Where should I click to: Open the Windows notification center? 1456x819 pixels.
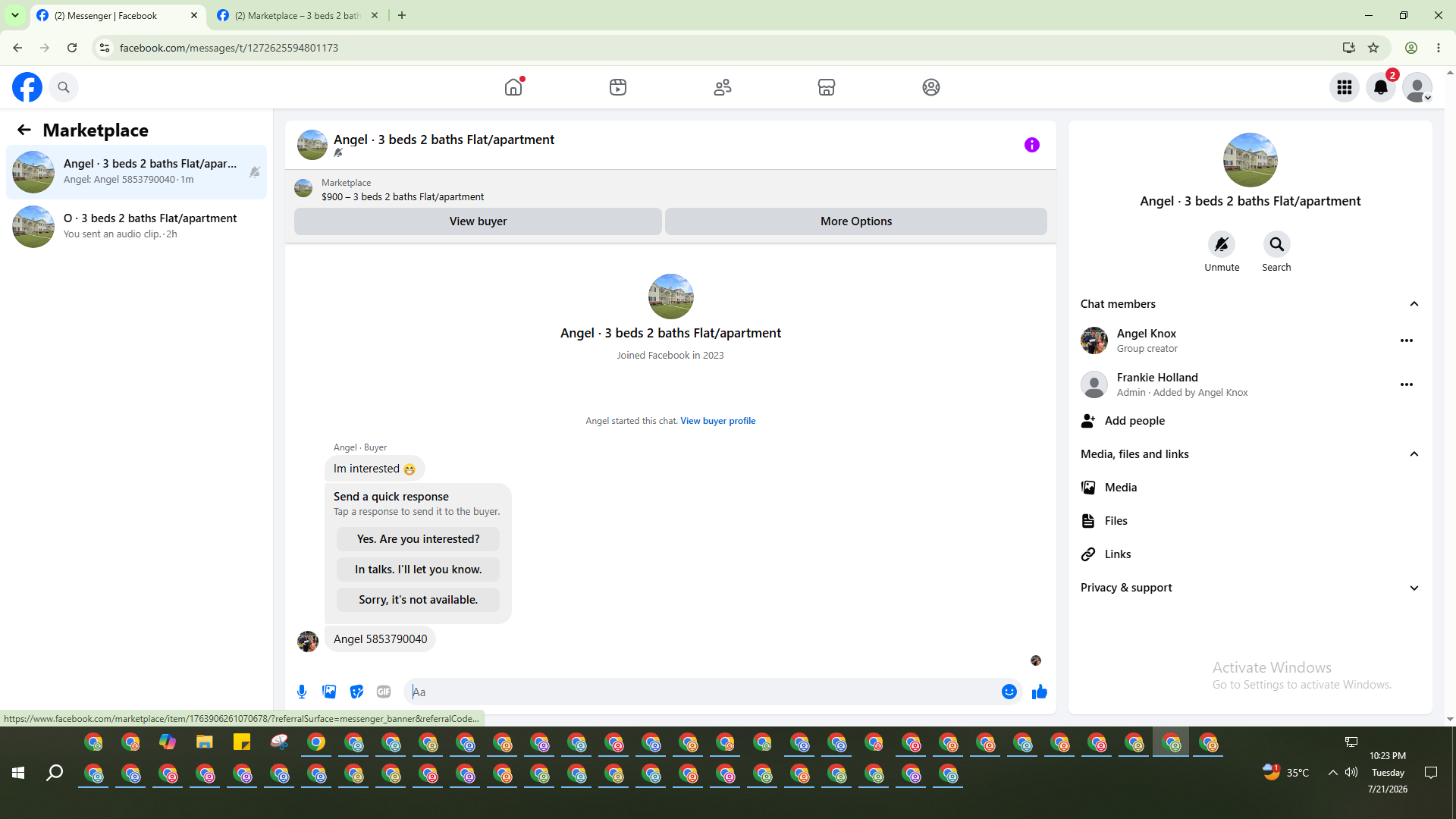pos(1431,773)
